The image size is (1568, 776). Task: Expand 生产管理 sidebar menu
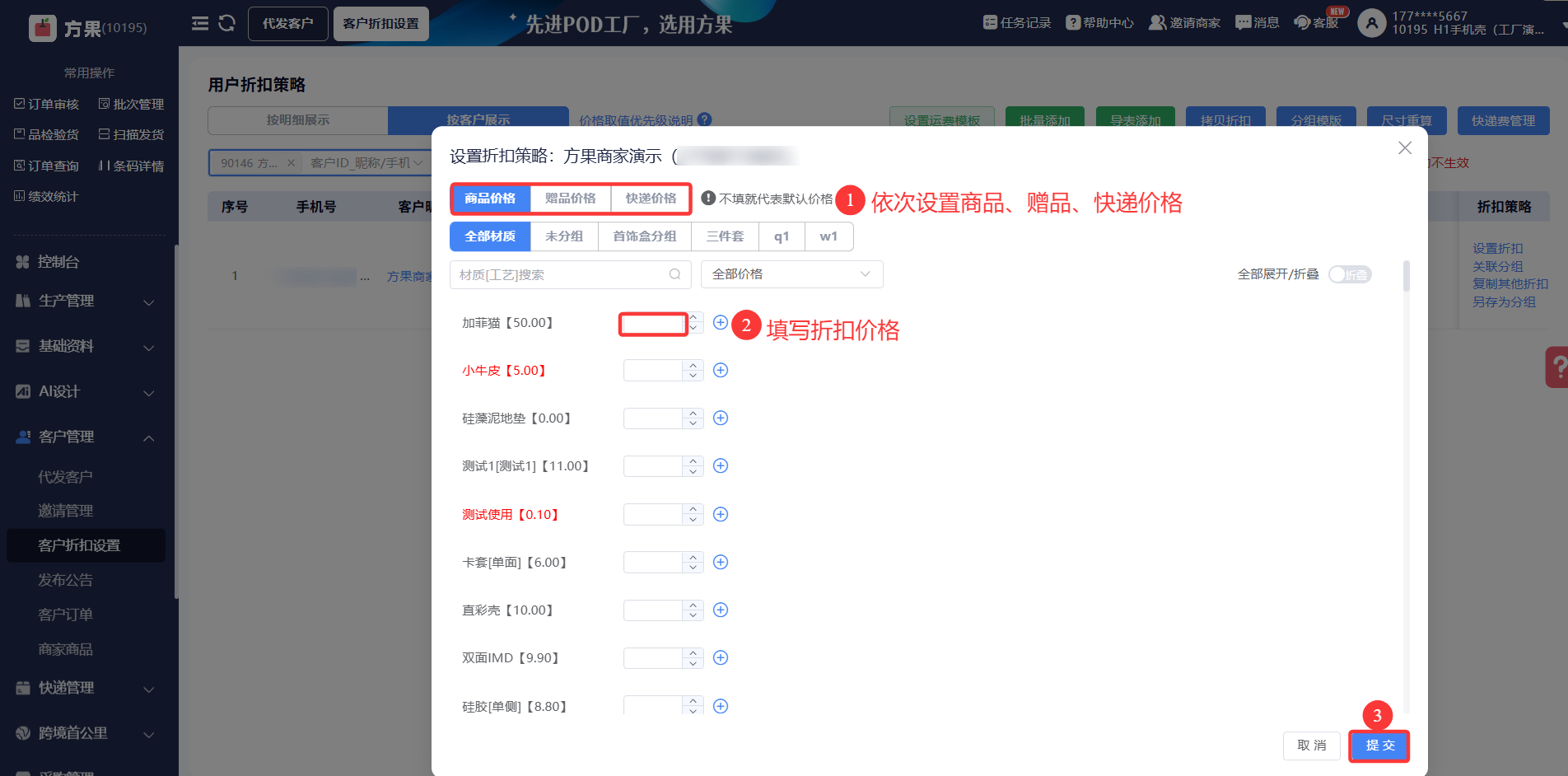[86, 302]
